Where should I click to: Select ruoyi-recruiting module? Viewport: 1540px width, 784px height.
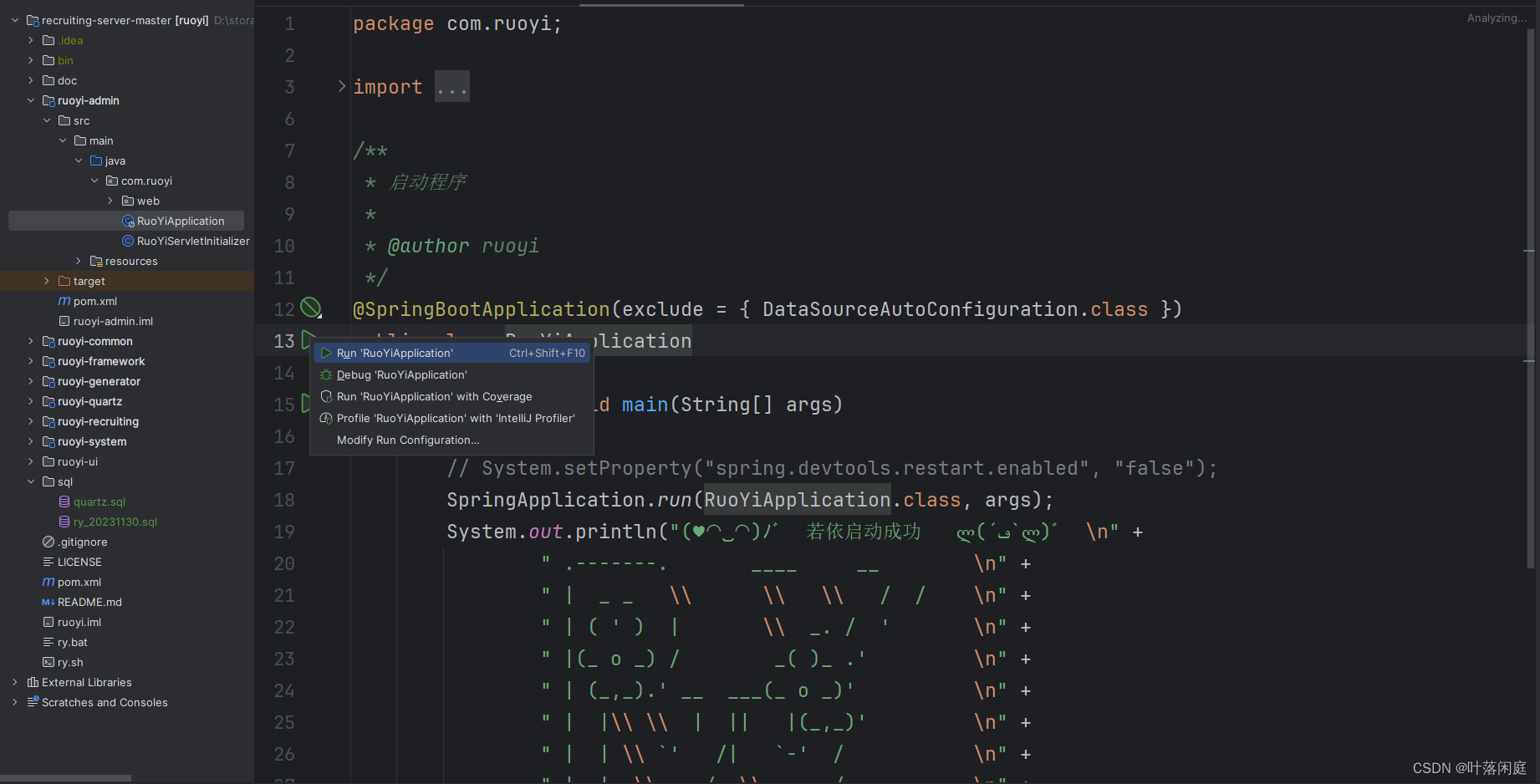[x=98, y=421]
